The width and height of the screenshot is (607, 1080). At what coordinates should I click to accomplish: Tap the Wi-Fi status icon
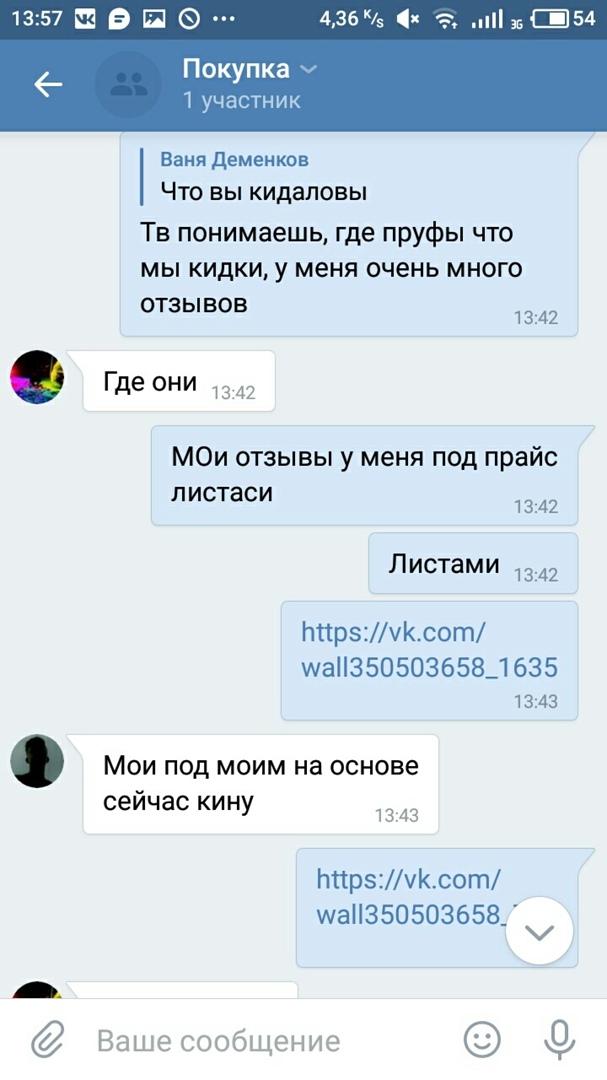(447, 20)
